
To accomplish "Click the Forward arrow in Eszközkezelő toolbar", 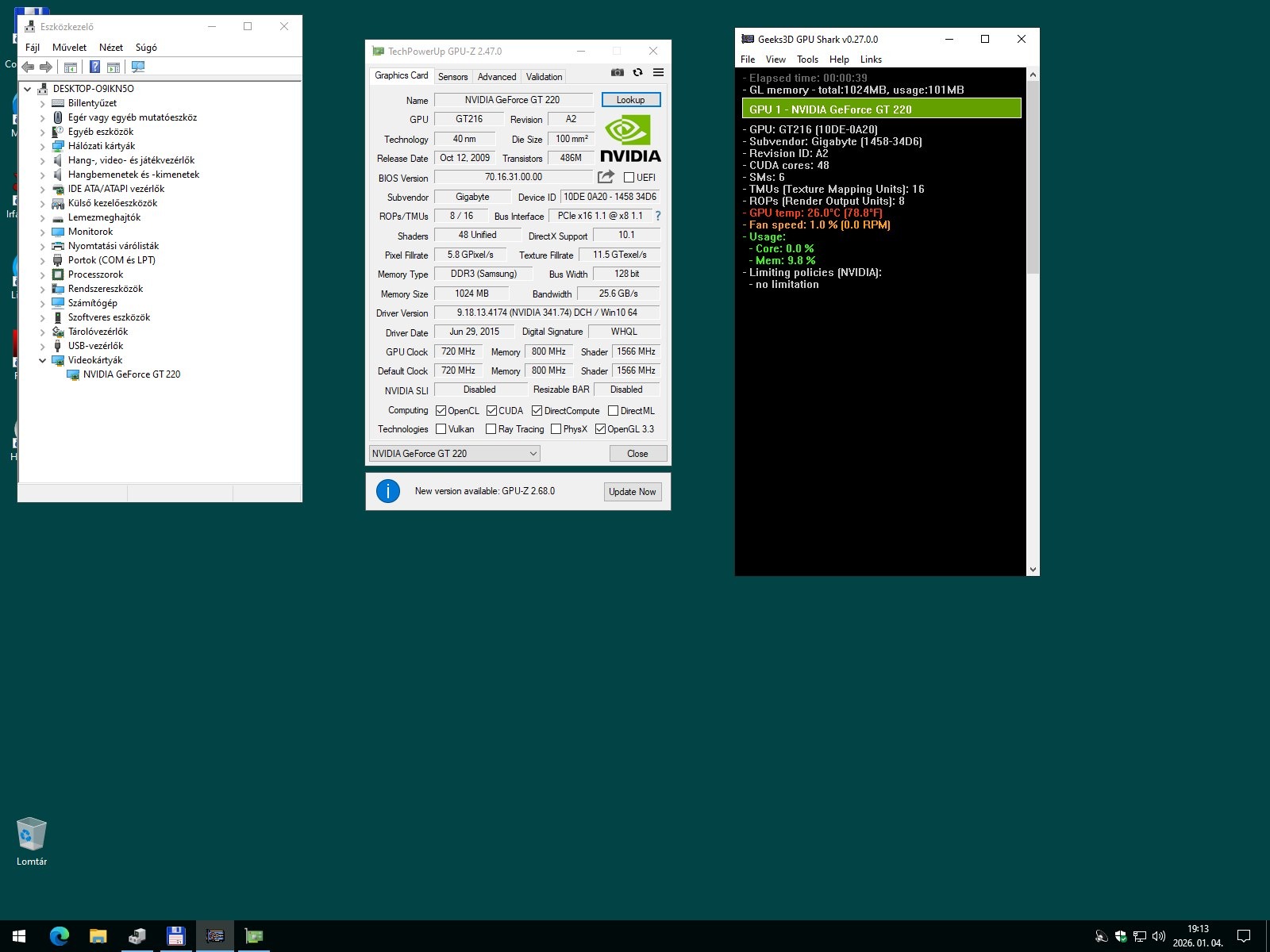I will (x=46, y=67).
